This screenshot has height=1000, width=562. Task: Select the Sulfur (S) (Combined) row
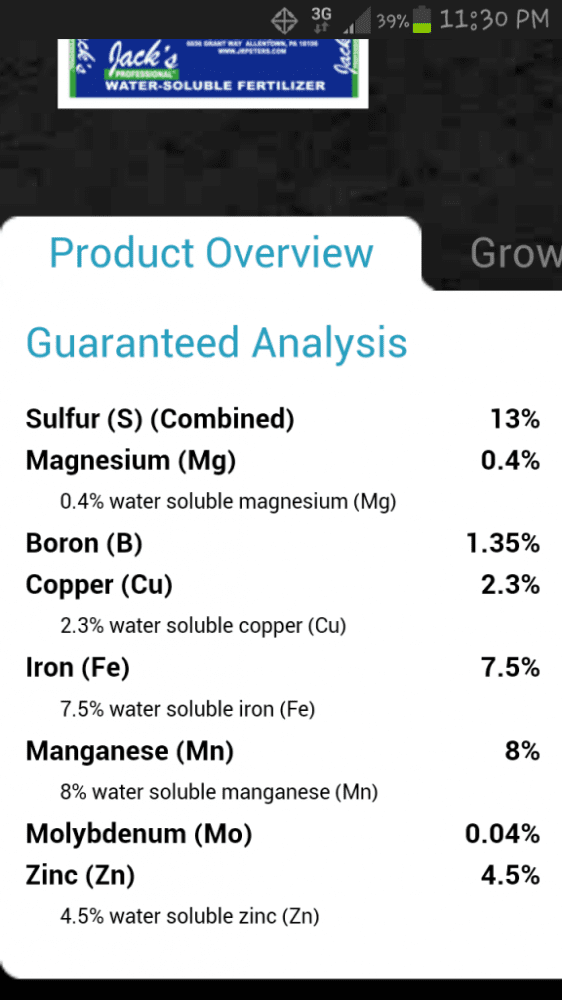283,419
